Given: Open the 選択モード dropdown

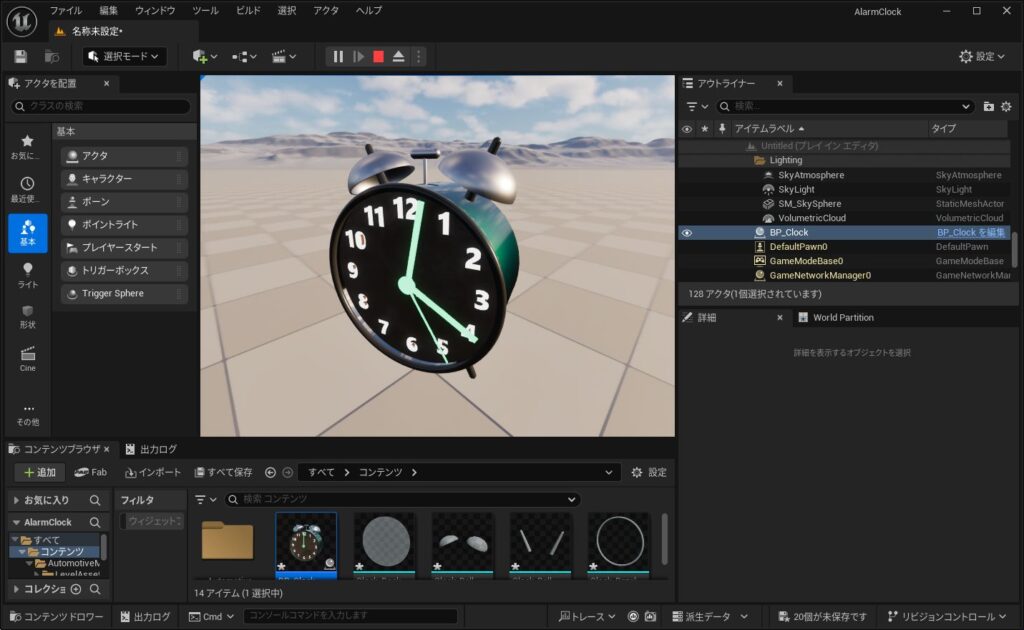Looking at the screenshot, I should tap(125, 57).
